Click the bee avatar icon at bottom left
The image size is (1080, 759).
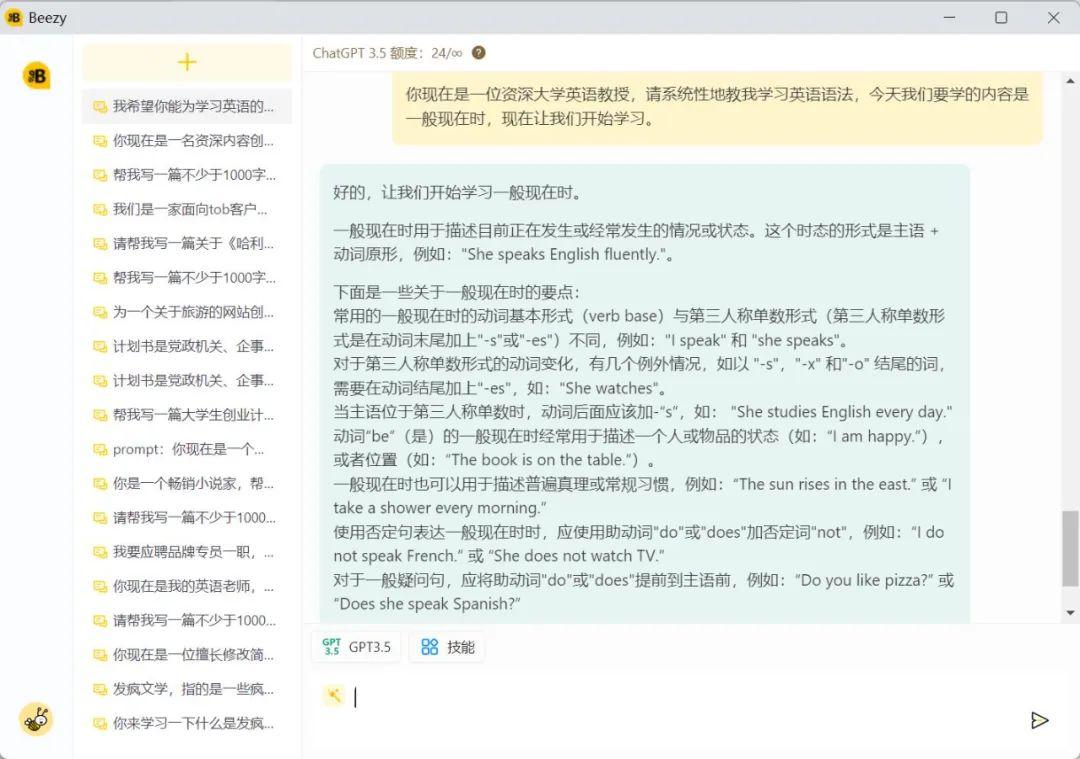37,719
